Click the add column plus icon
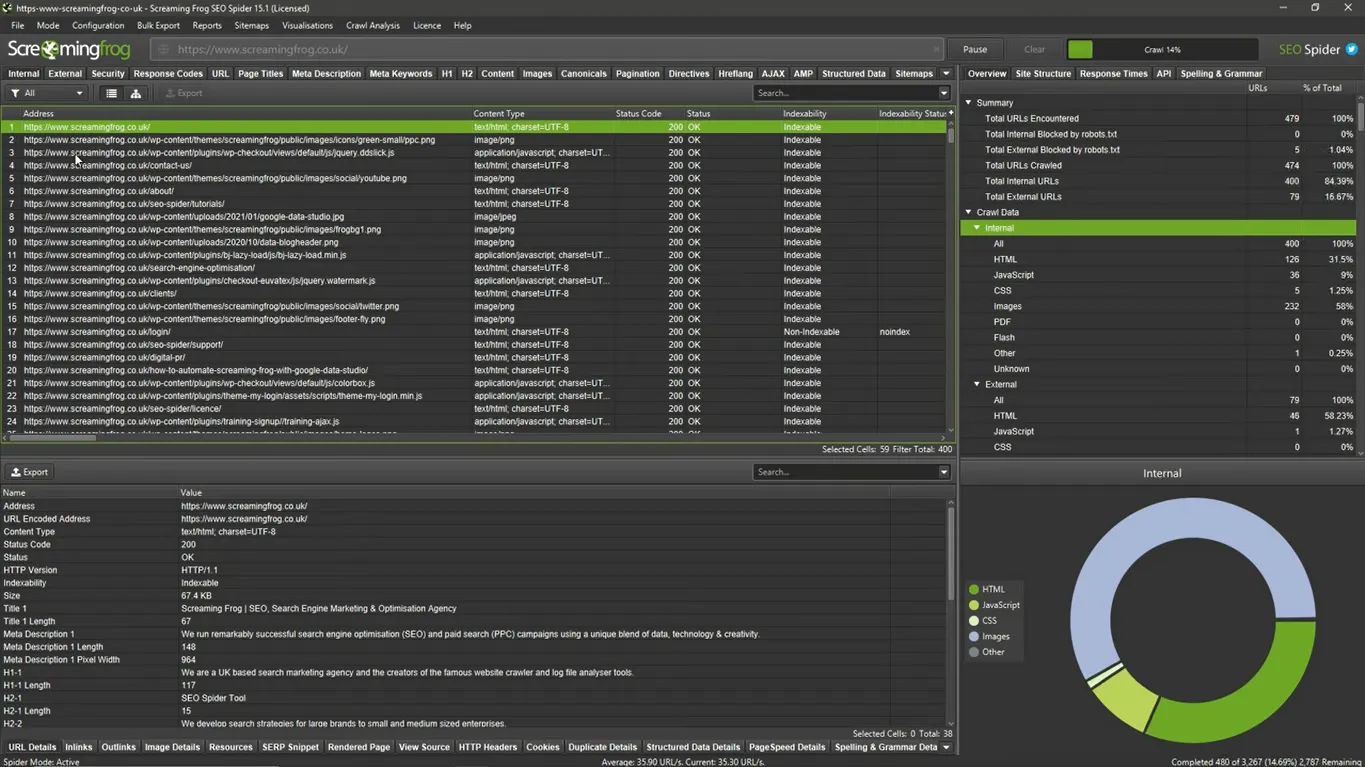1365x767 pixels. click(950, 113)
